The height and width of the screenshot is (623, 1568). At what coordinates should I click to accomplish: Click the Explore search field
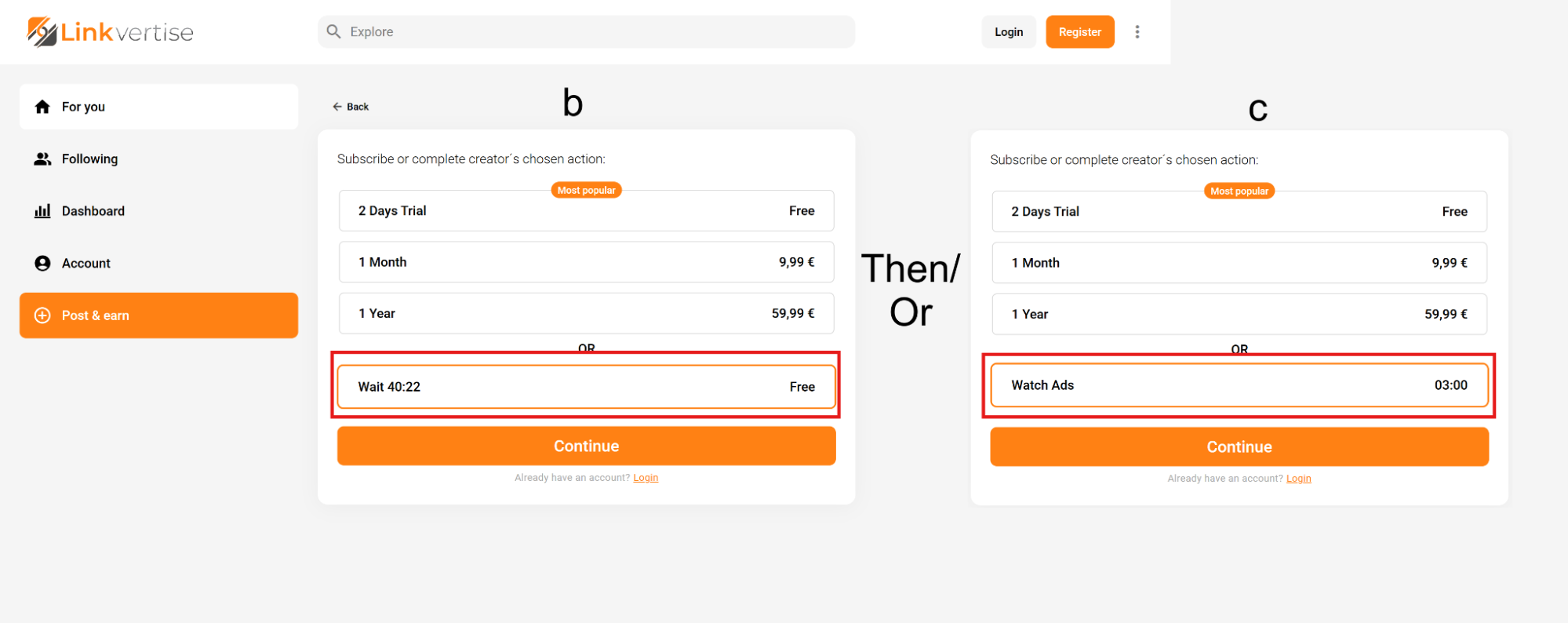(x=596, y=31)
